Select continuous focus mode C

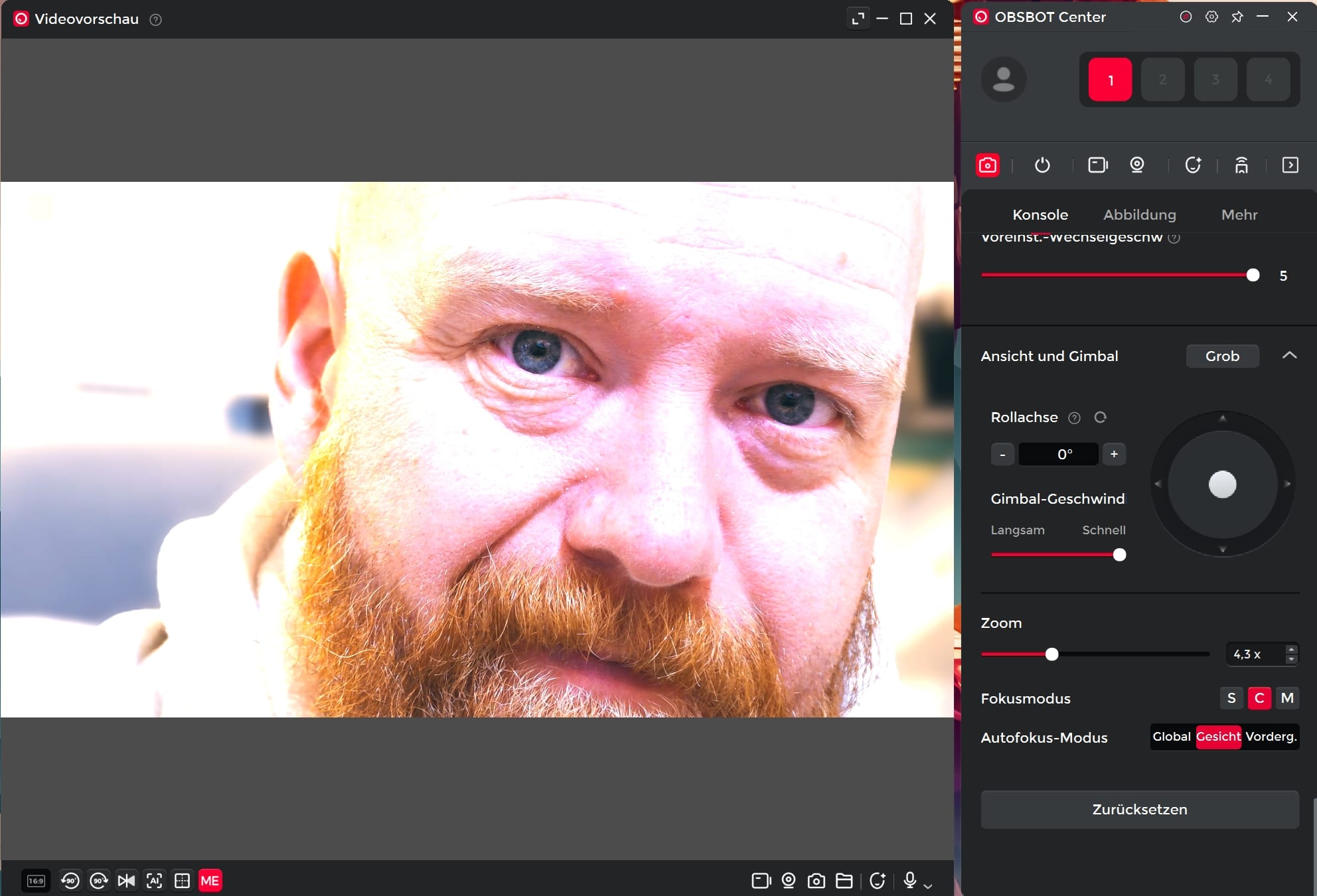pos(1259,698)
